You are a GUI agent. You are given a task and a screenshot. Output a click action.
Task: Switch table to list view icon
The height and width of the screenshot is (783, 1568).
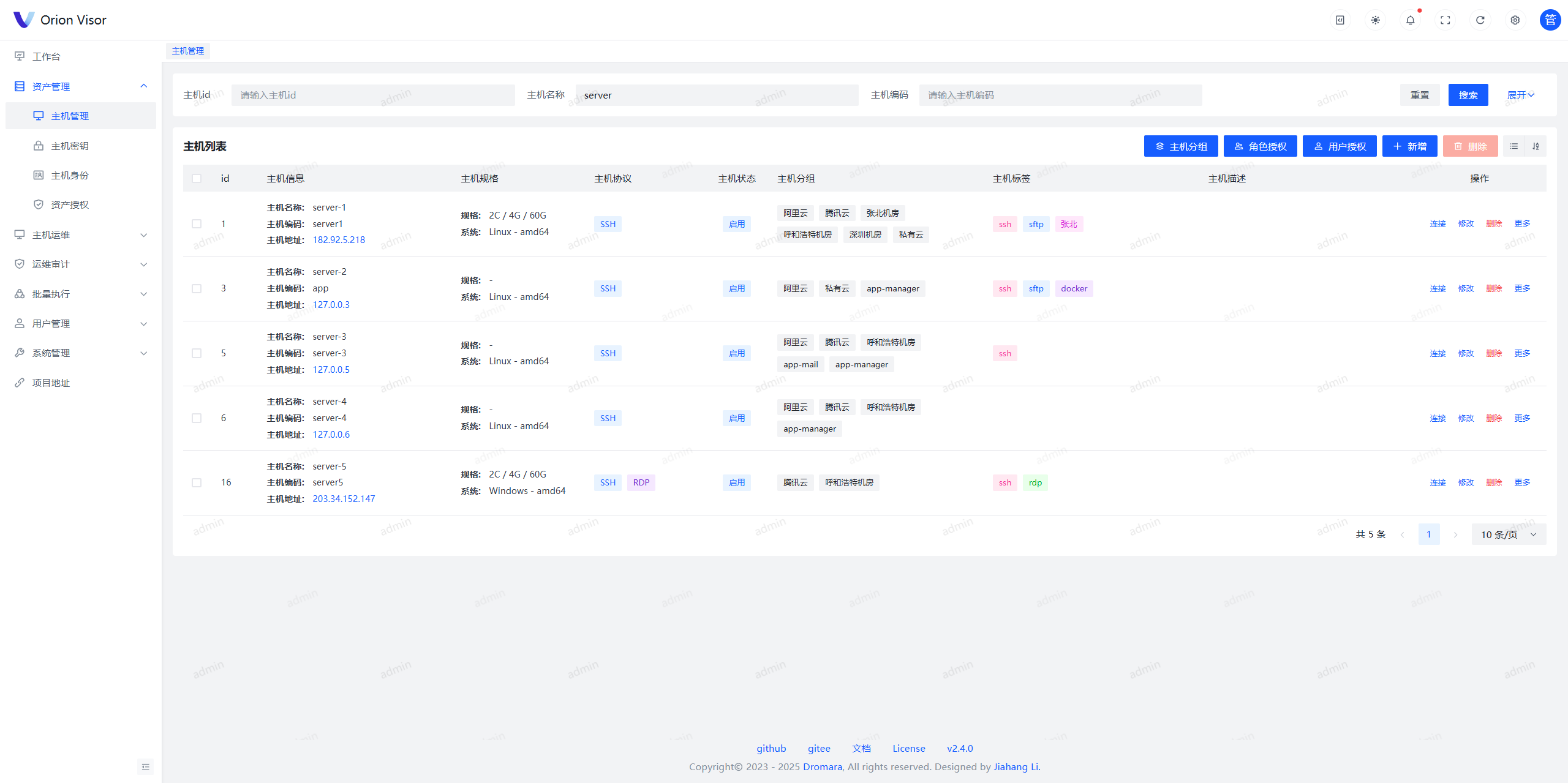pyautogui.click(x=1513, y=146)
